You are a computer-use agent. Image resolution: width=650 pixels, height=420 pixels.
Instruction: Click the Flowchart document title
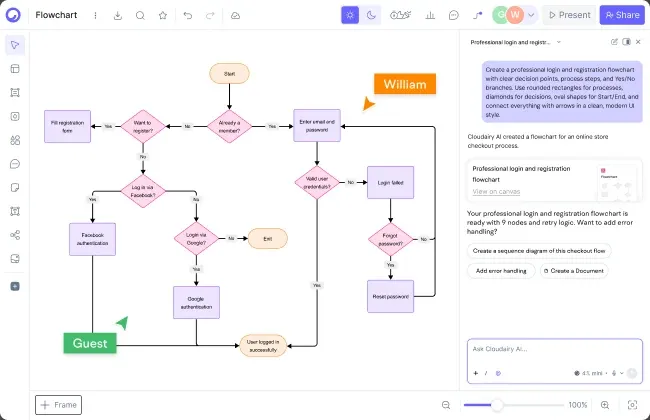pos(56,15)
